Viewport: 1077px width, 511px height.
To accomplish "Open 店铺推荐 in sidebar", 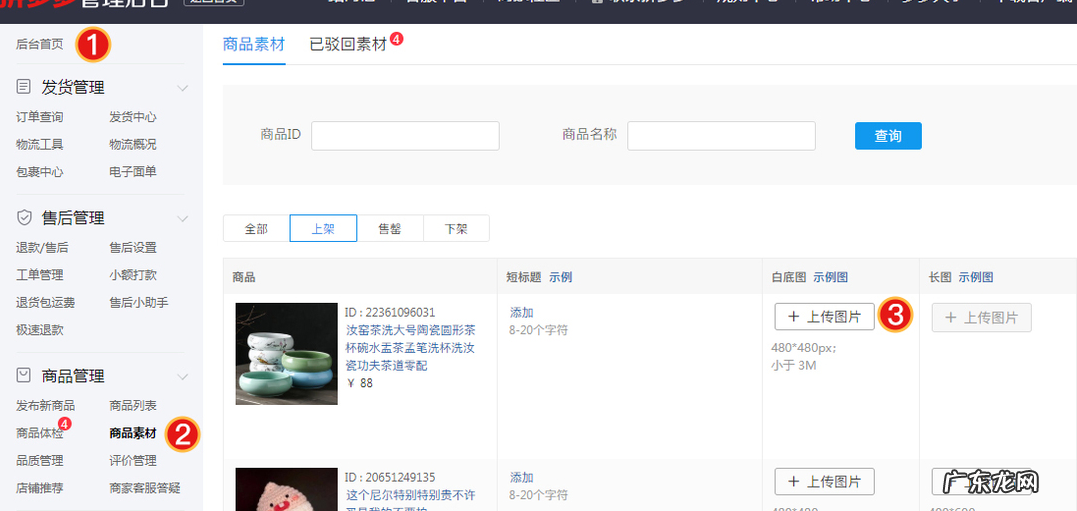I will (x=40, y=488).
